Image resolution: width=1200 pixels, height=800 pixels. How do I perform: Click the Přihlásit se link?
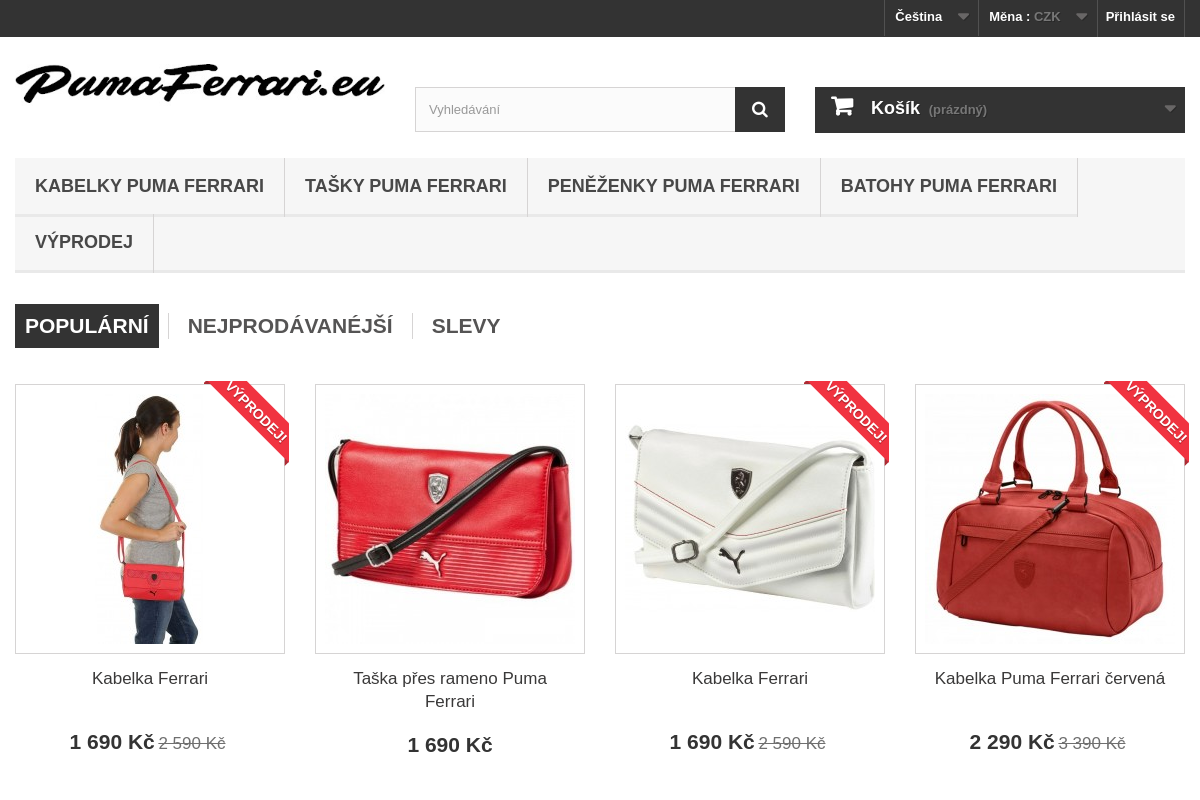point(1140,17)
